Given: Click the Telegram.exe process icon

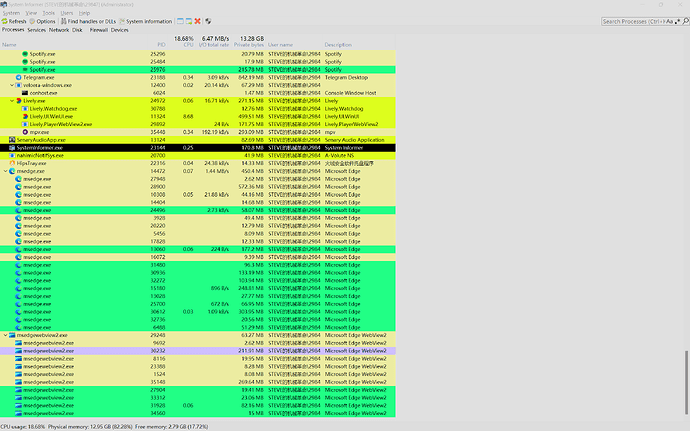Looking at the screenshot, I should [18, 77].
